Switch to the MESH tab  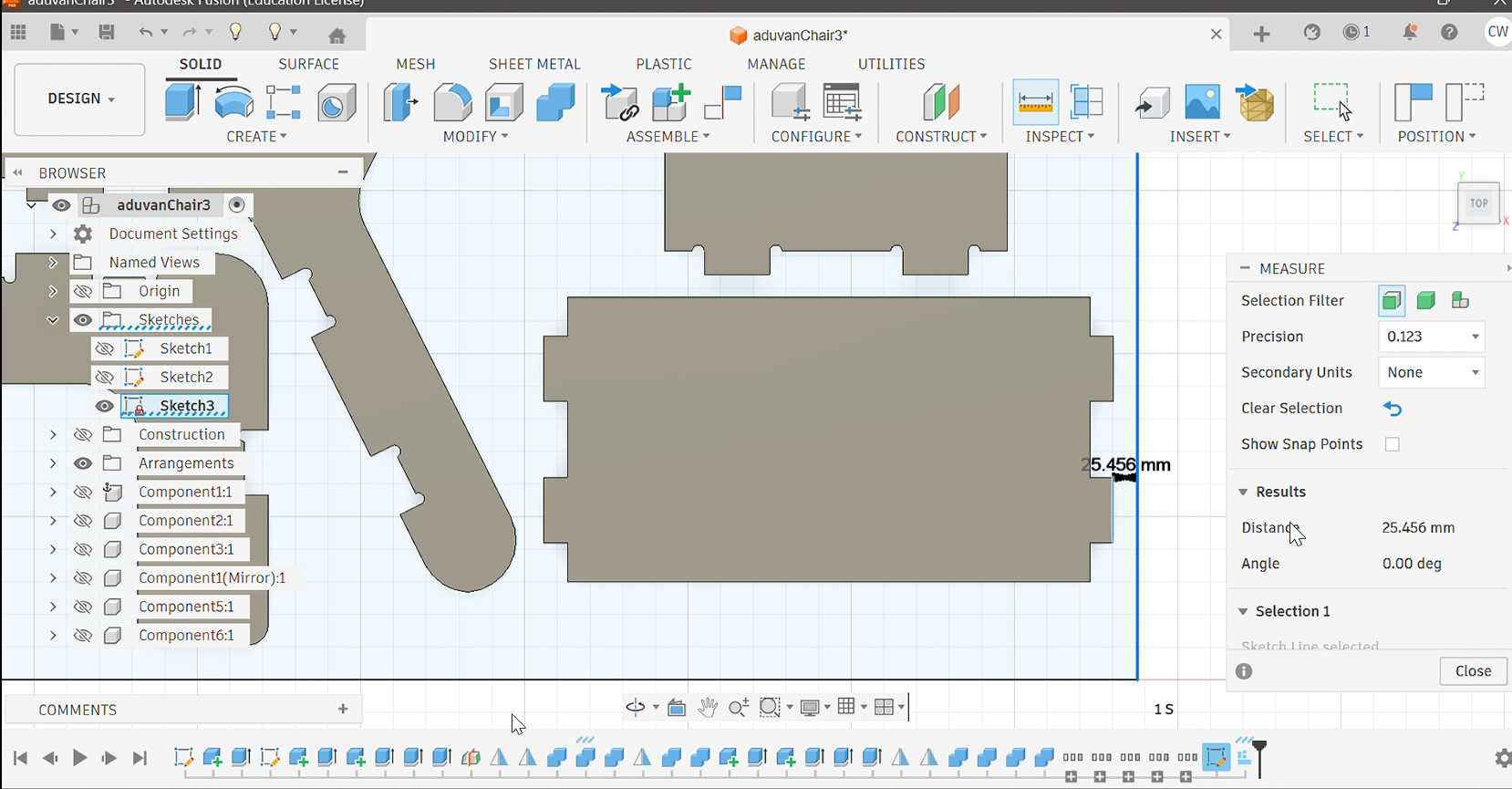click(416, 64)
